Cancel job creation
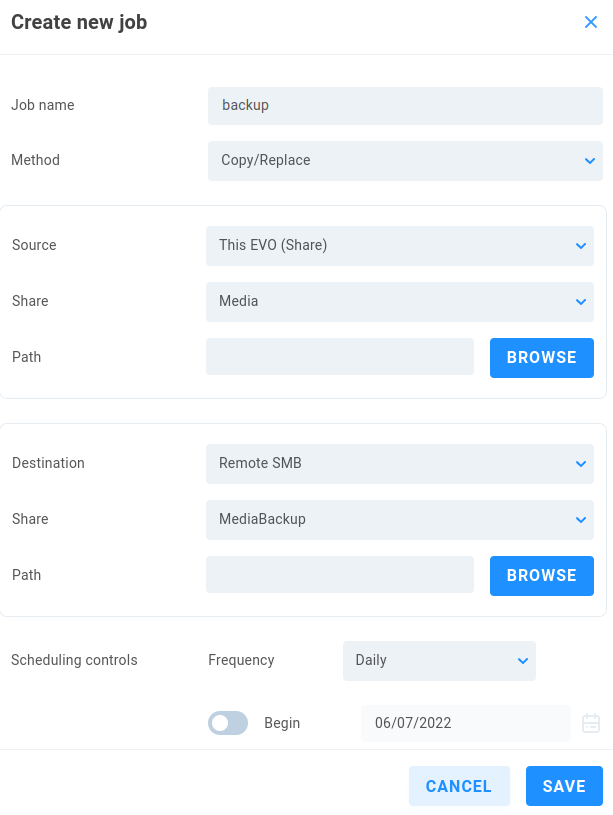 [x=459, y=786]
